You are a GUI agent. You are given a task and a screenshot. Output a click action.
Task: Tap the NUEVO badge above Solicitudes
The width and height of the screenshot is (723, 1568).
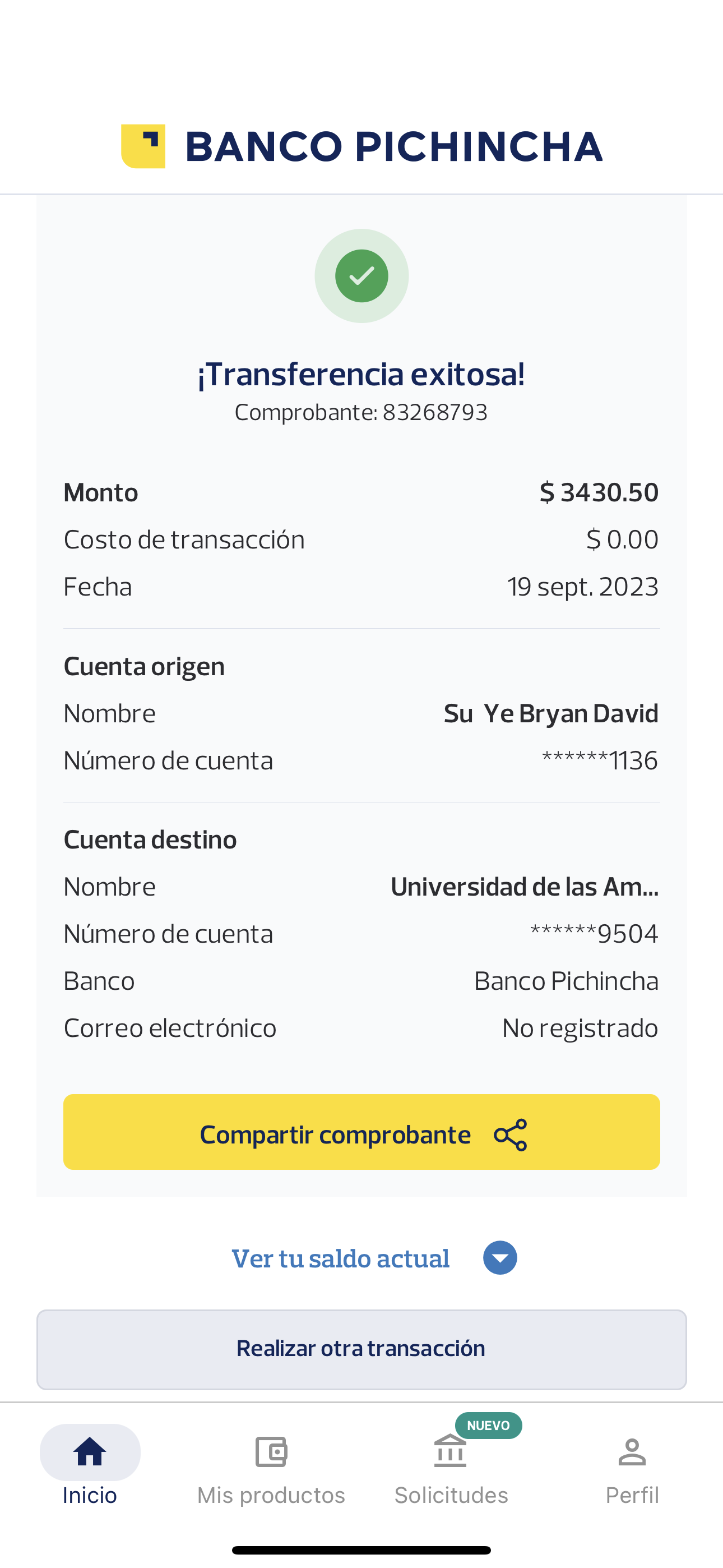pyautogui.click(x=488, y=1426)
